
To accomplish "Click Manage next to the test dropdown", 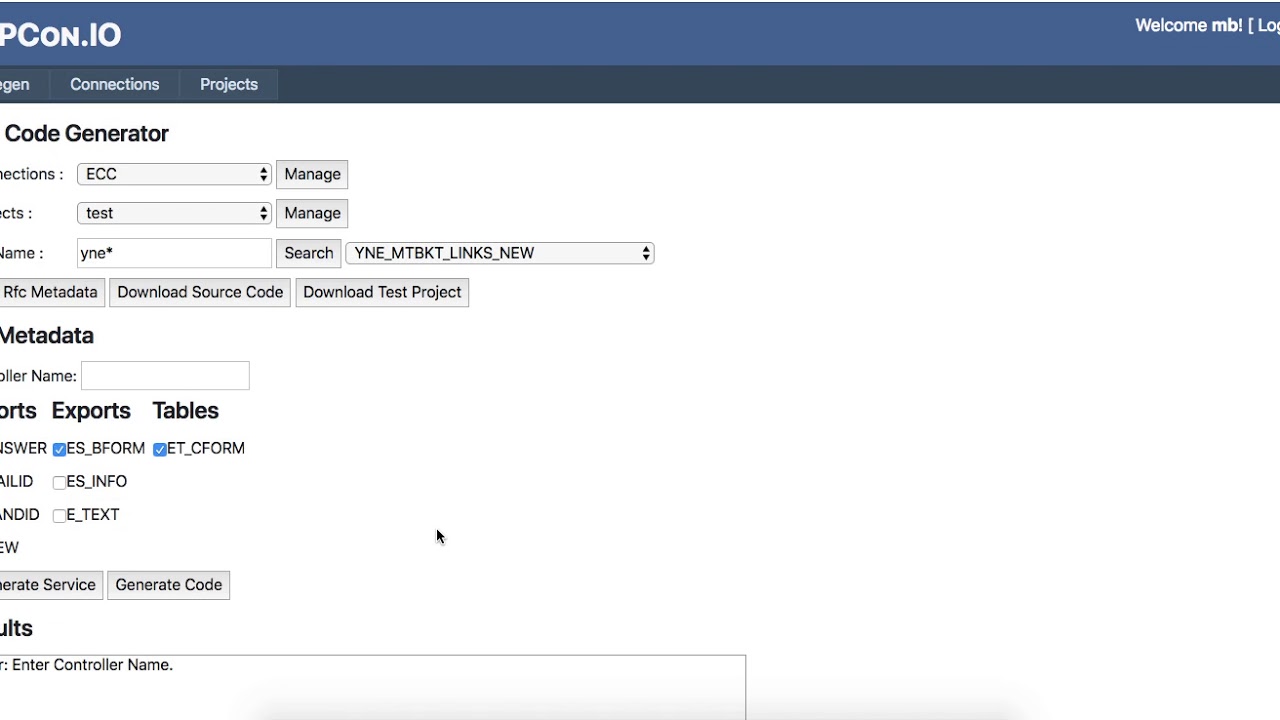I will click(312, 213).
